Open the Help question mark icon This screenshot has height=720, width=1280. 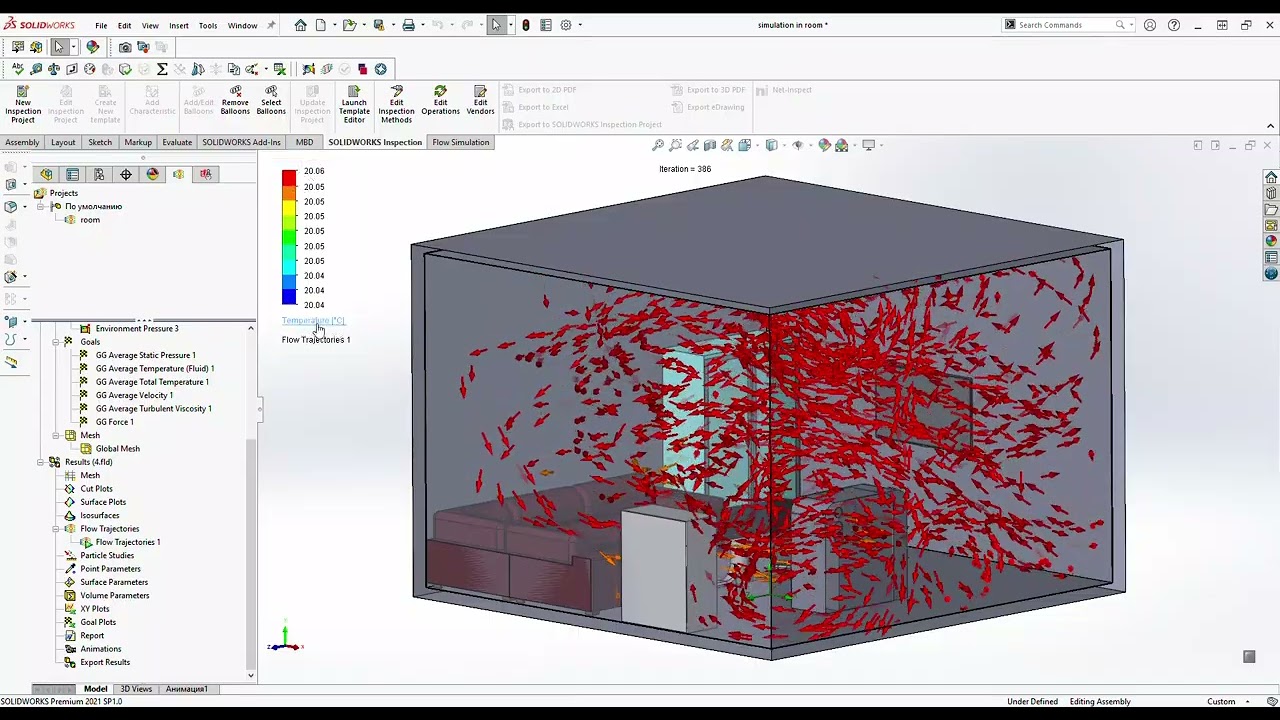click(1174, 25)
